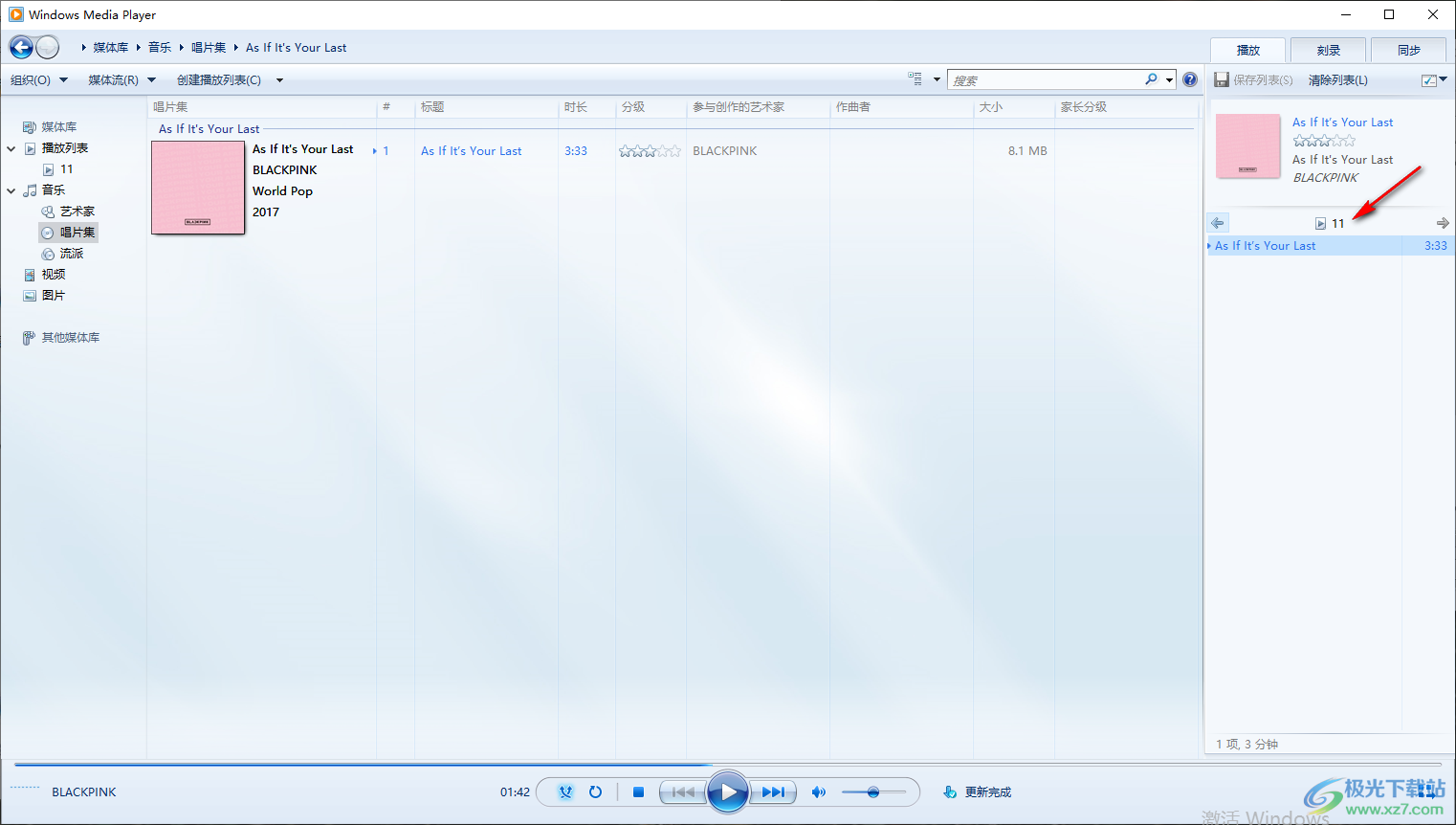The image size is (1456, 825).
Task: Open the search options dropdown arrow
Action: (1169, 80)
